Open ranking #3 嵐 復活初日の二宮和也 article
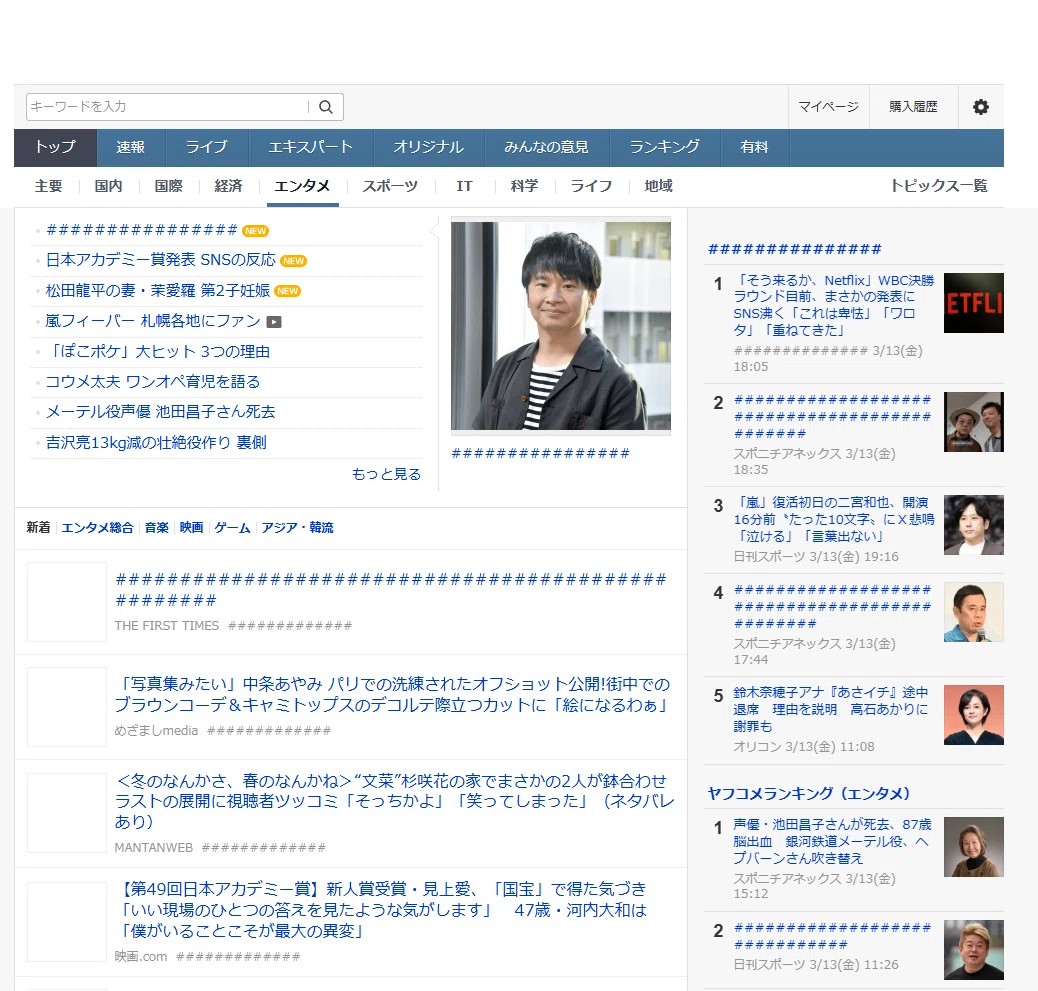Screen dimensions: 1038x991 pyautogui.click(x=833, y=520)
